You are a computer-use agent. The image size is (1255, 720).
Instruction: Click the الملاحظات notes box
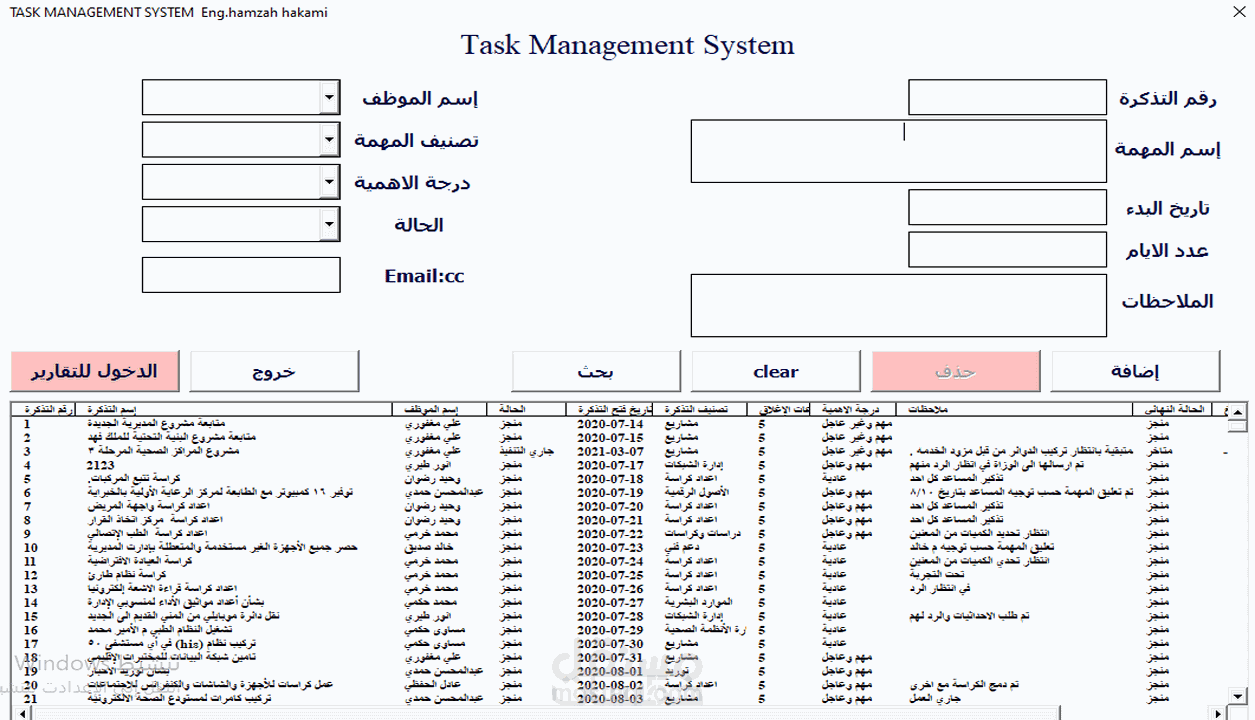pos(897,305)
